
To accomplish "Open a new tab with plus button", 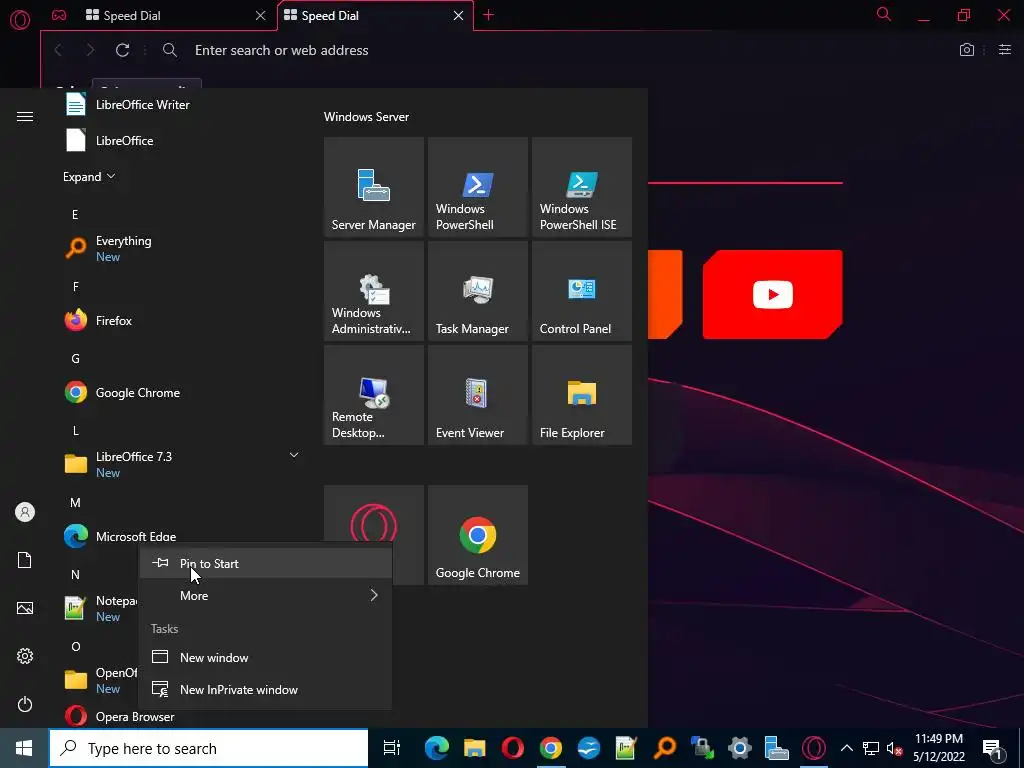I will (x=488, y=15).
